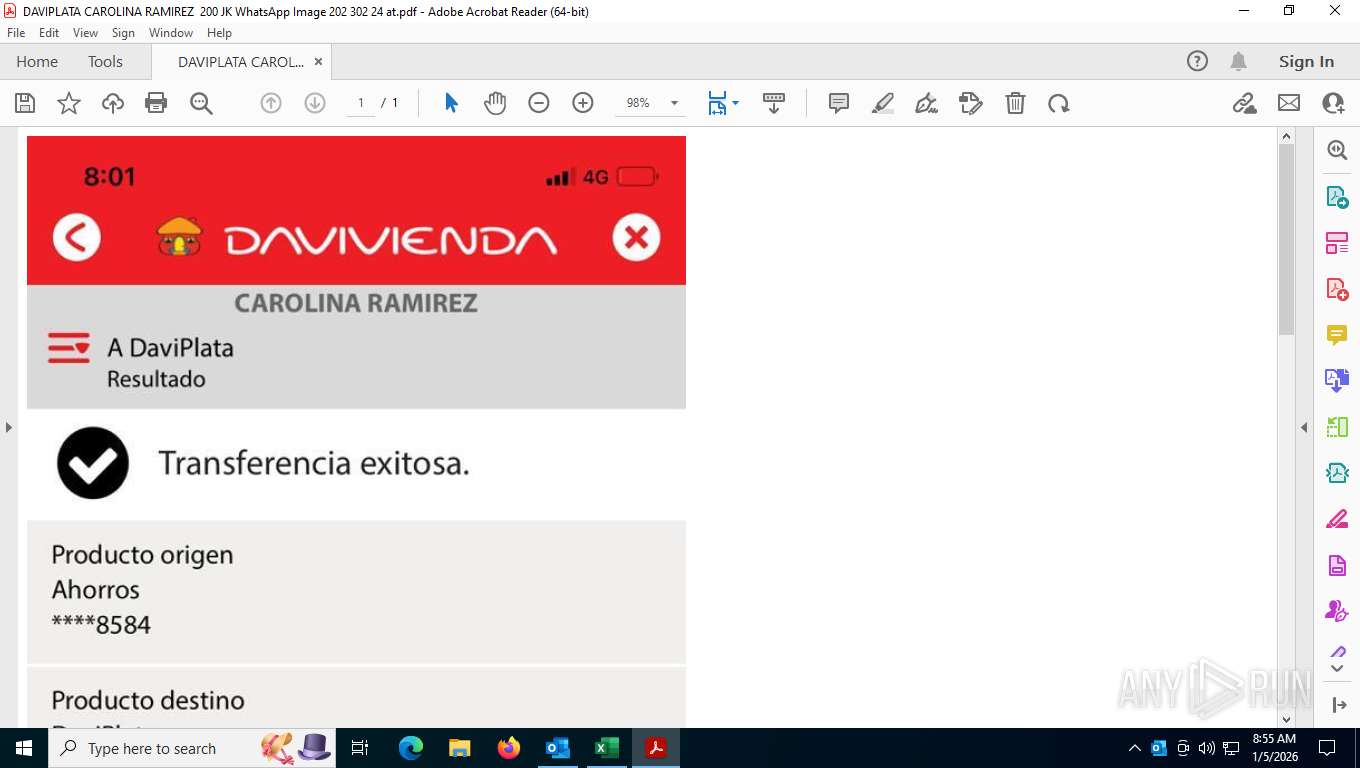Click the page number input field
Image resolution: width=1360 pixels, height=768 pixels.
(x=361, y=103)
